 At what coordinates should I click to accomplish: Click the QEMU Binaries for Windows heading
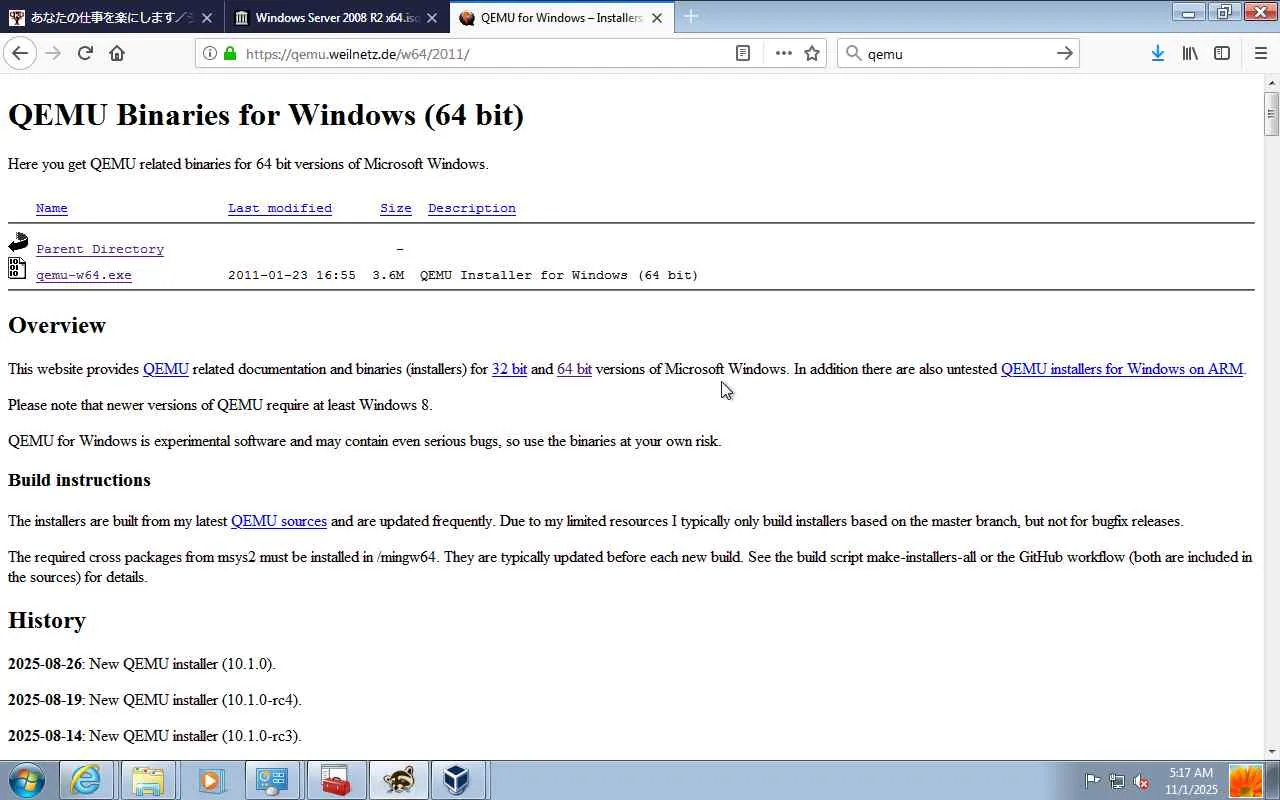point(266,115)
